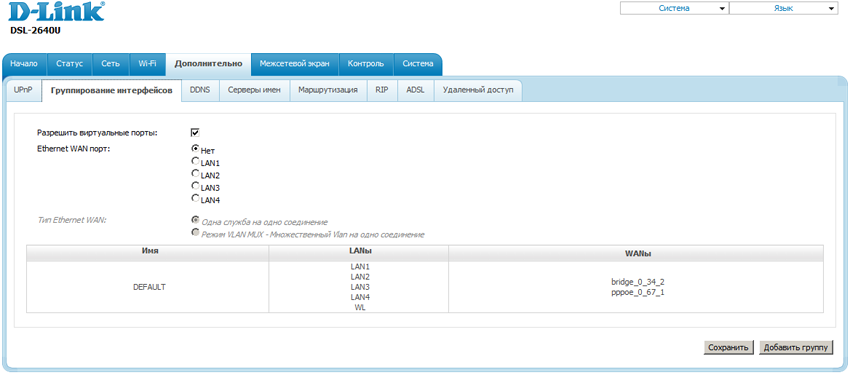
Task: Open the Статус tab
Action: coord(69,63)
